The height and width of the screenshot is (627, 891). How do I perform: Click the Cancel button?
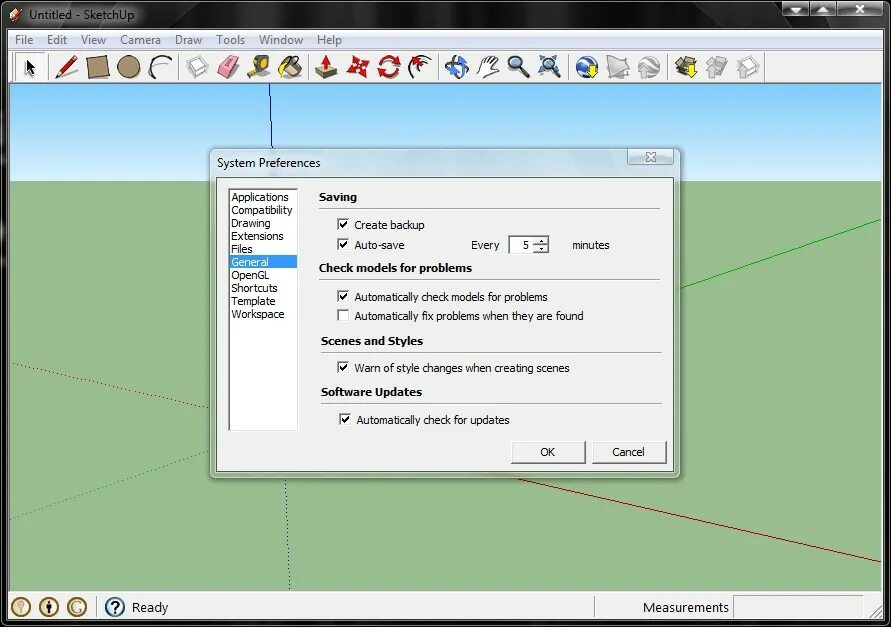(x=628, y=452)
